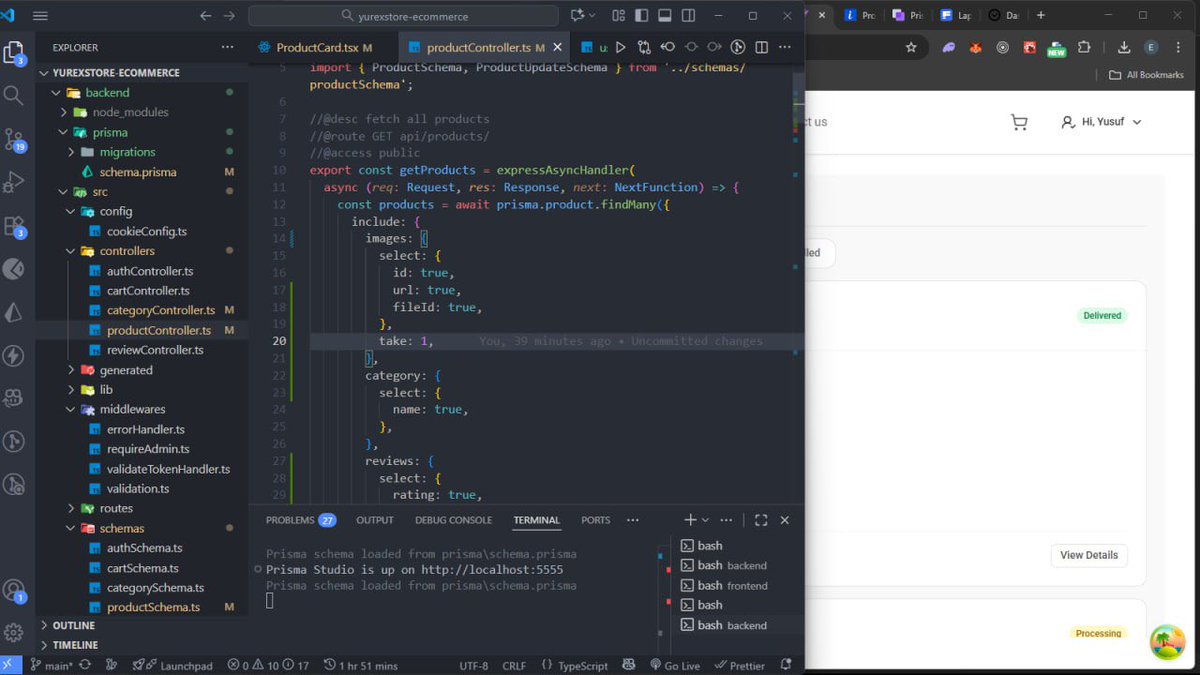This screenshot has height=675, width=1200.
Task: Switch to the ProductCard.tsx editor tab
Action: pyautogui.click(x=315, y=47)
